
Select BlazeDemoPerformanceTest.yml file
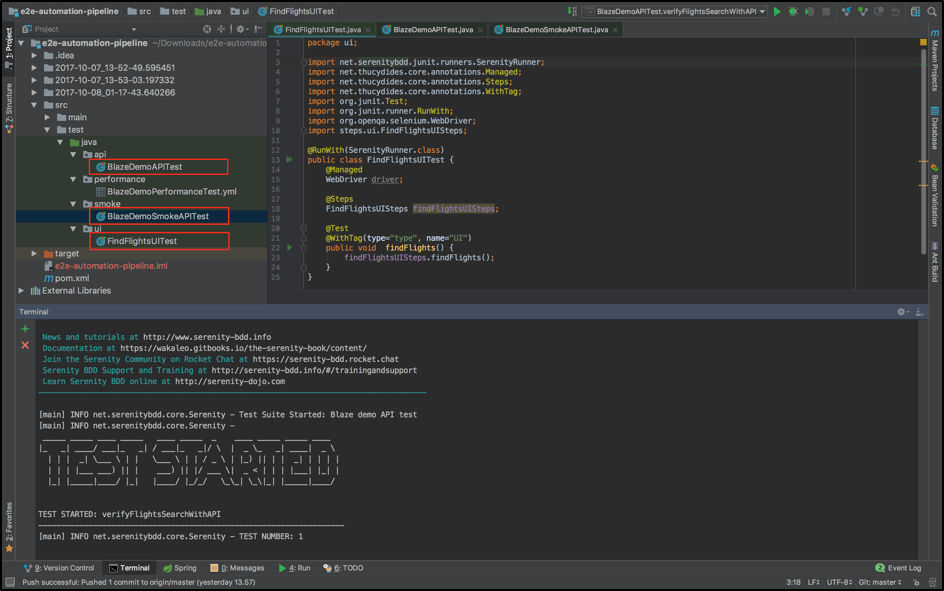[172, 191]
